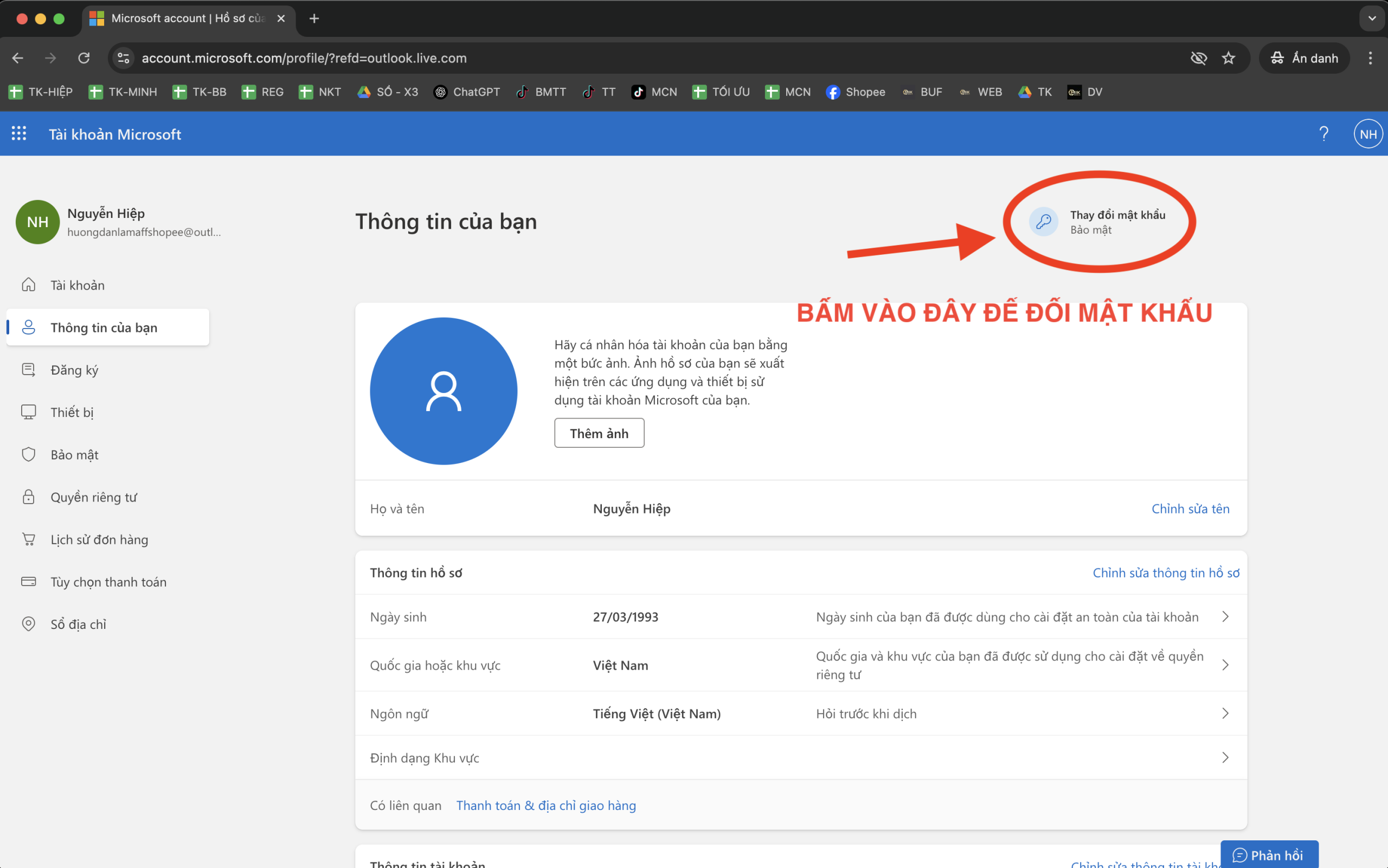Click the help question mark icon
This screenshot has width=1388, height=868.
point(1323,134)
